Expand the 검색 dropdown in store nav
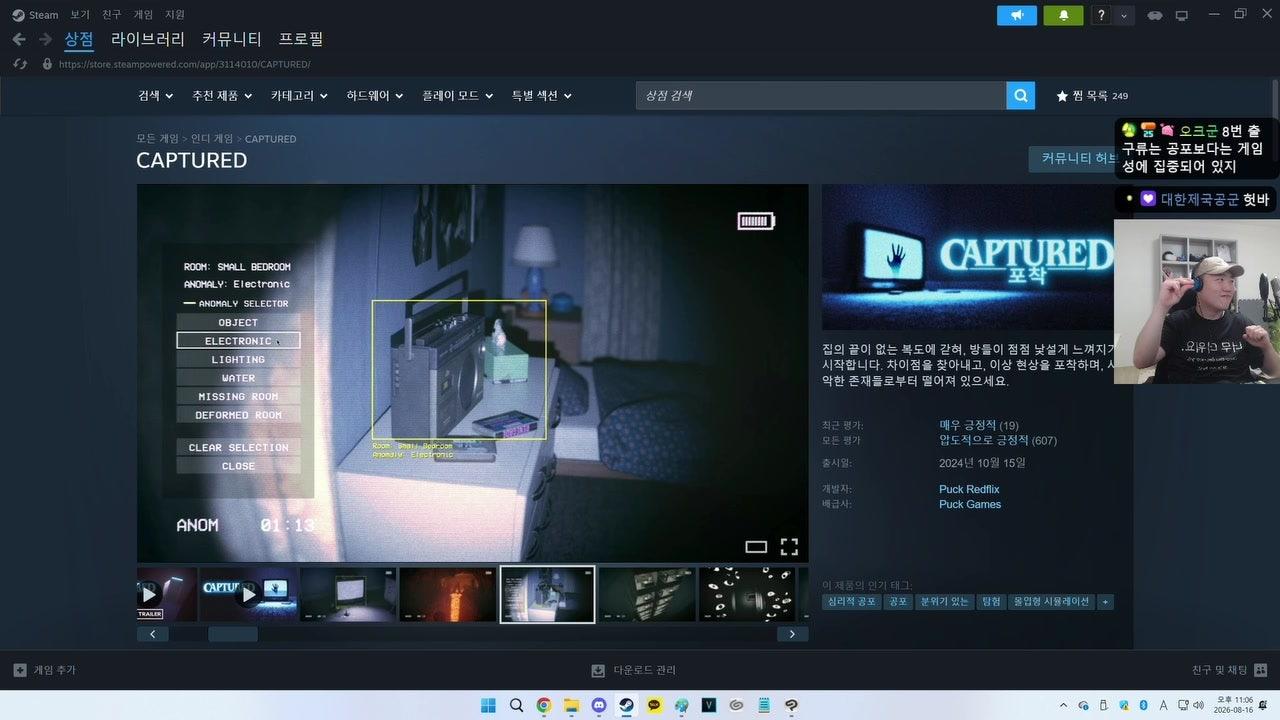 (156, 96)
